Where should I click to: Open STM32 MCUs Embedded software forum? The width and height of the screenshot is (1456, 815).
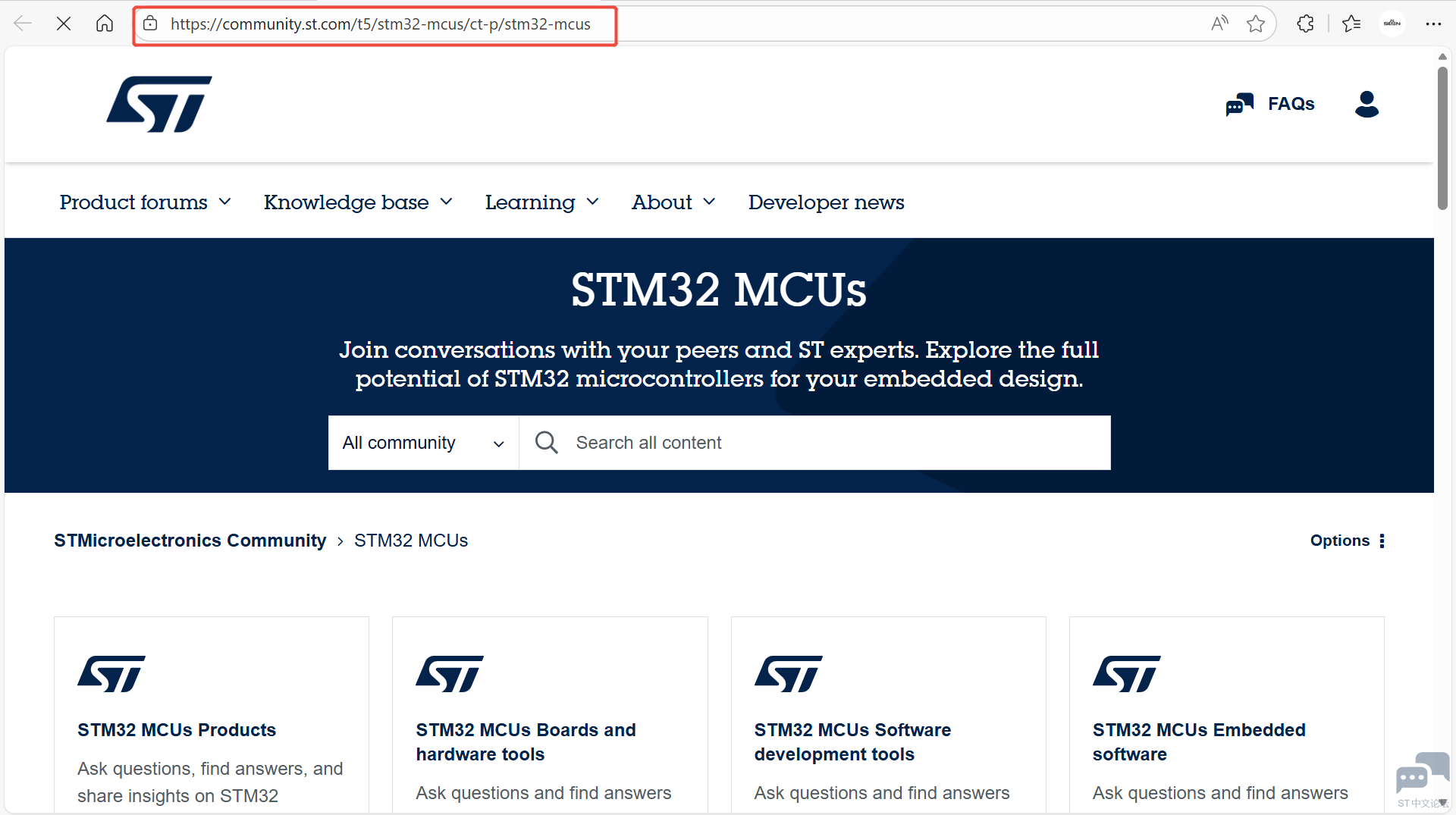(1199, 742)
